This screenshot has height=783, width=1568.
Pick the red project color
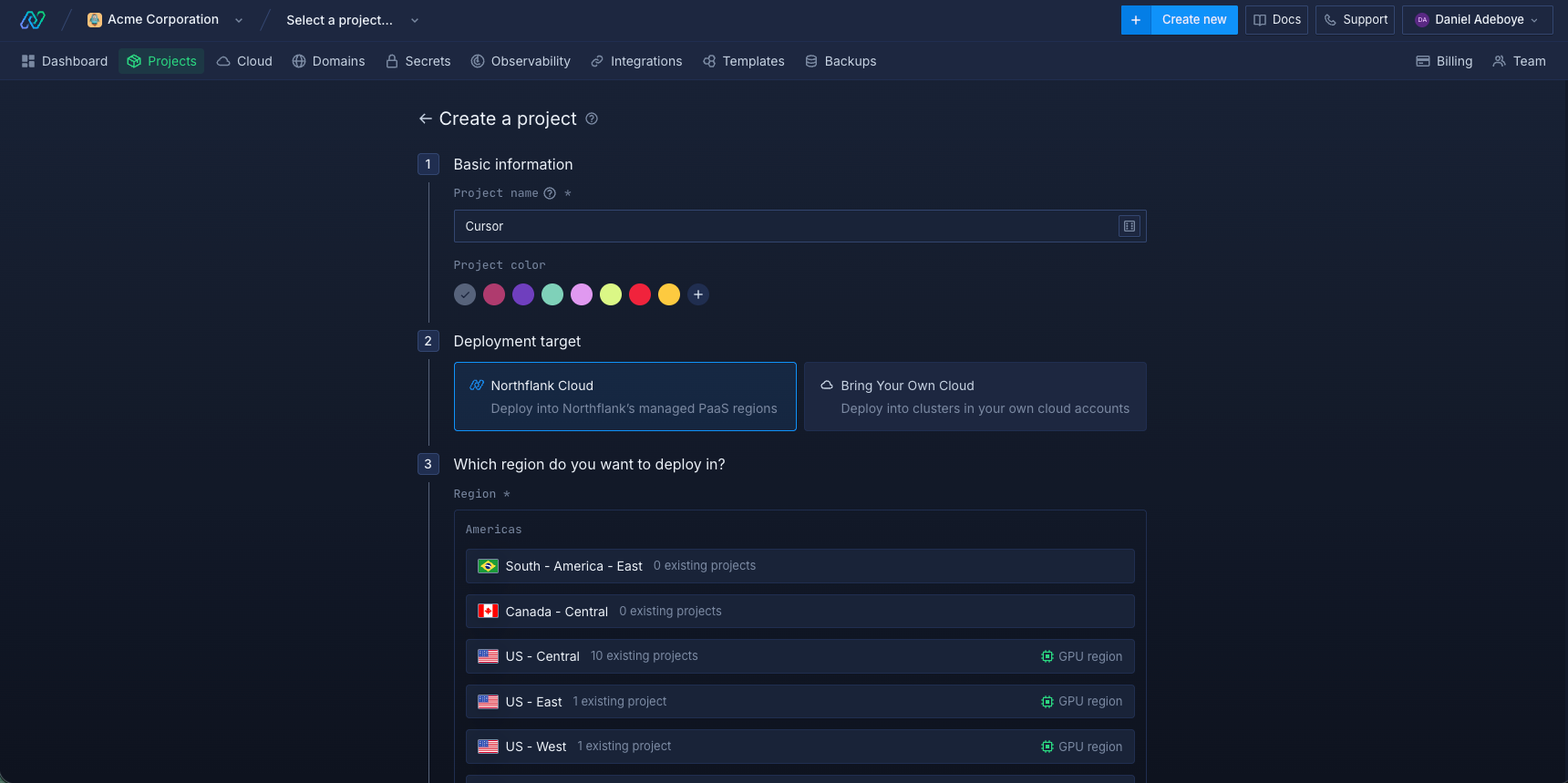tap(640, 294)
